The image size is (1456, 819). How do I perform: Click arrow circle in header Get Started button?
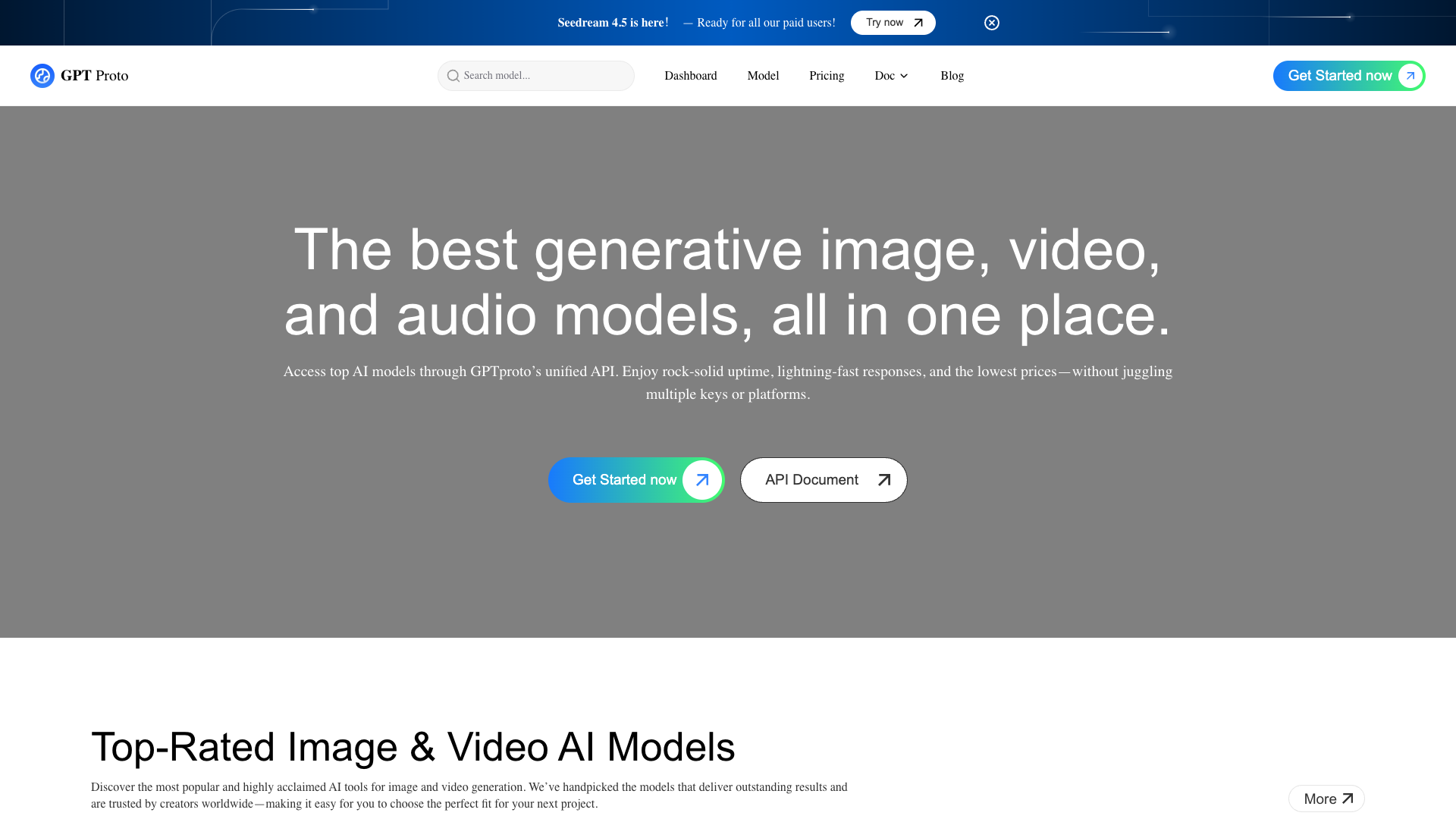click(1410, 76)
